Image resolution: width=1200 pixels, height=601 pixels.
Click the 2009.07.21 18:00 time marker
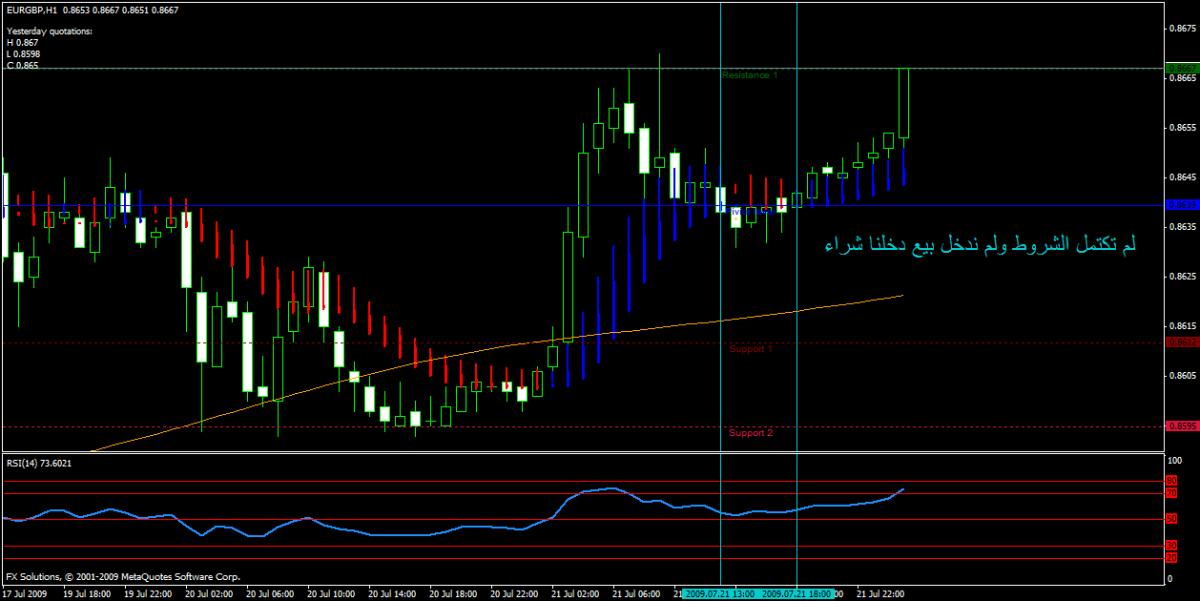point(798,593)
